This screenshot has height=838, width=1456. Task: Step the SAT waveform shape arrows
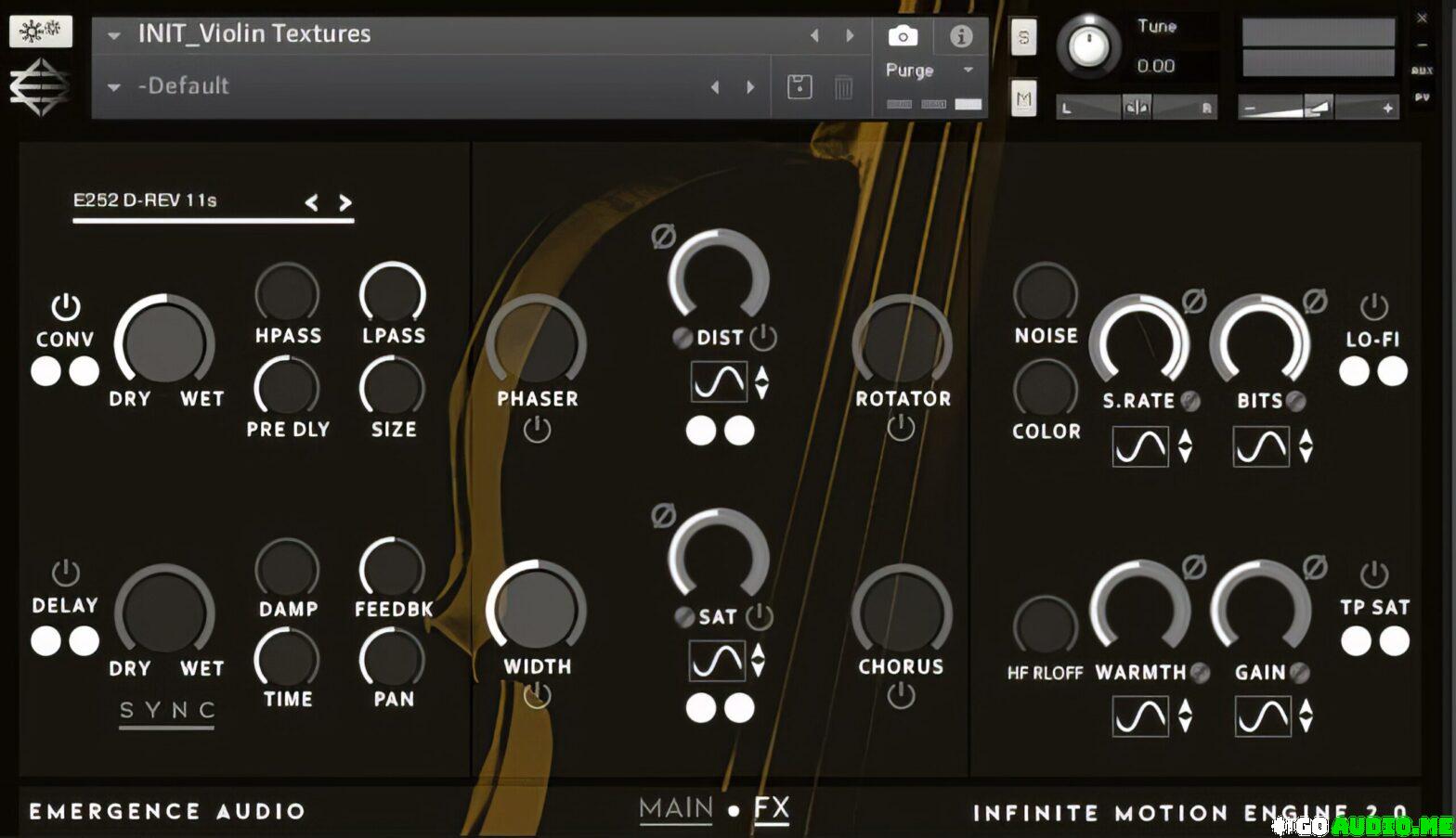[x=759, y=660]
